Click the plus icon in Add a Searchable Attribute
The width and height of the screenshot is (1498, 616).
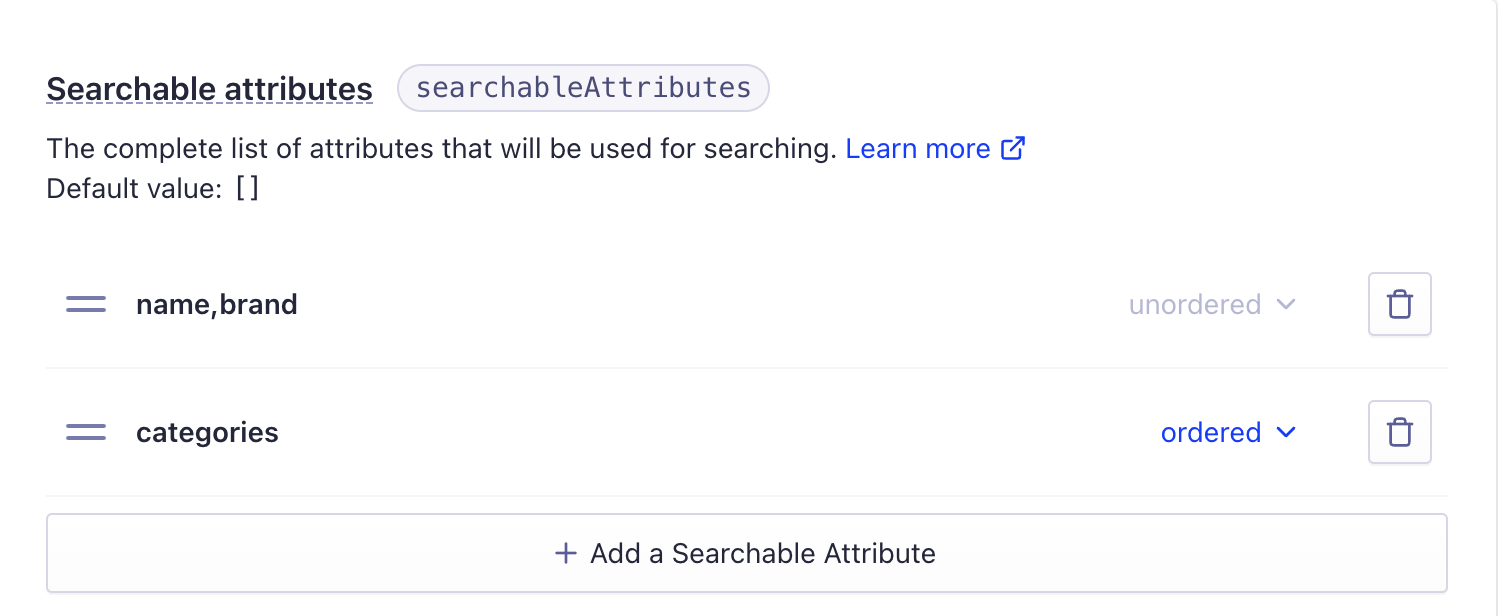[x=566, y=553]
